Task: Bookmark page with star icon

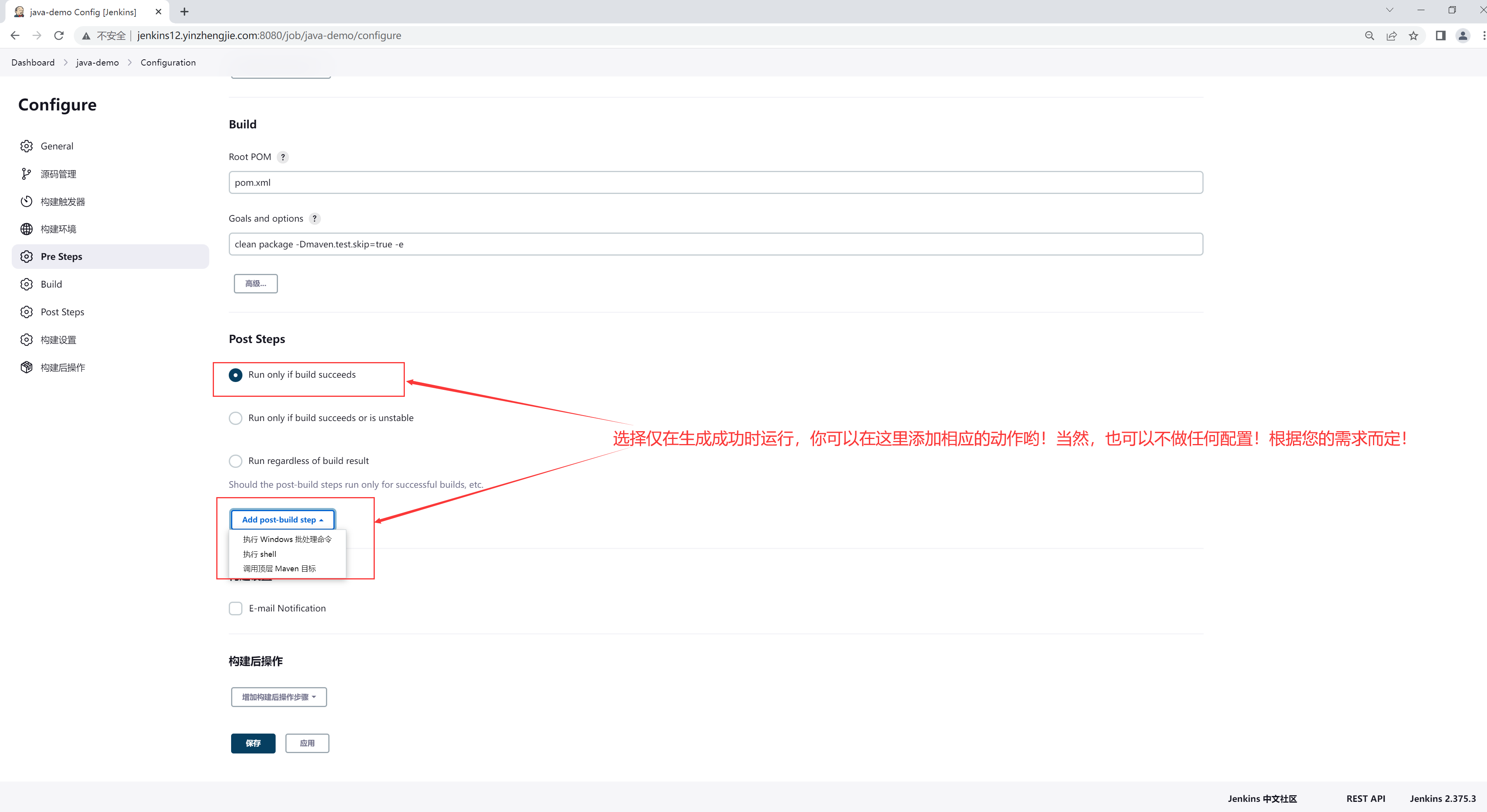Action: [1413, 36]
